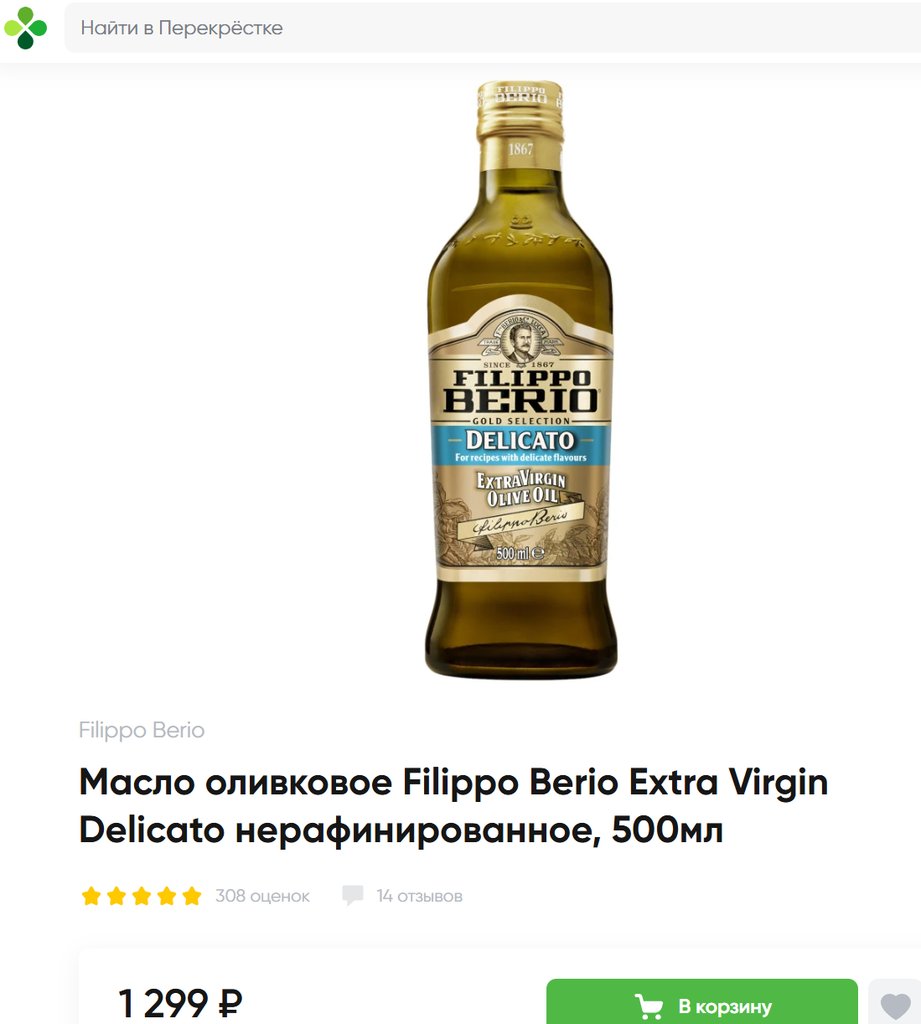
Task: Open the Filippo Berio bottle product image
Action: click(x=520, y=380)
